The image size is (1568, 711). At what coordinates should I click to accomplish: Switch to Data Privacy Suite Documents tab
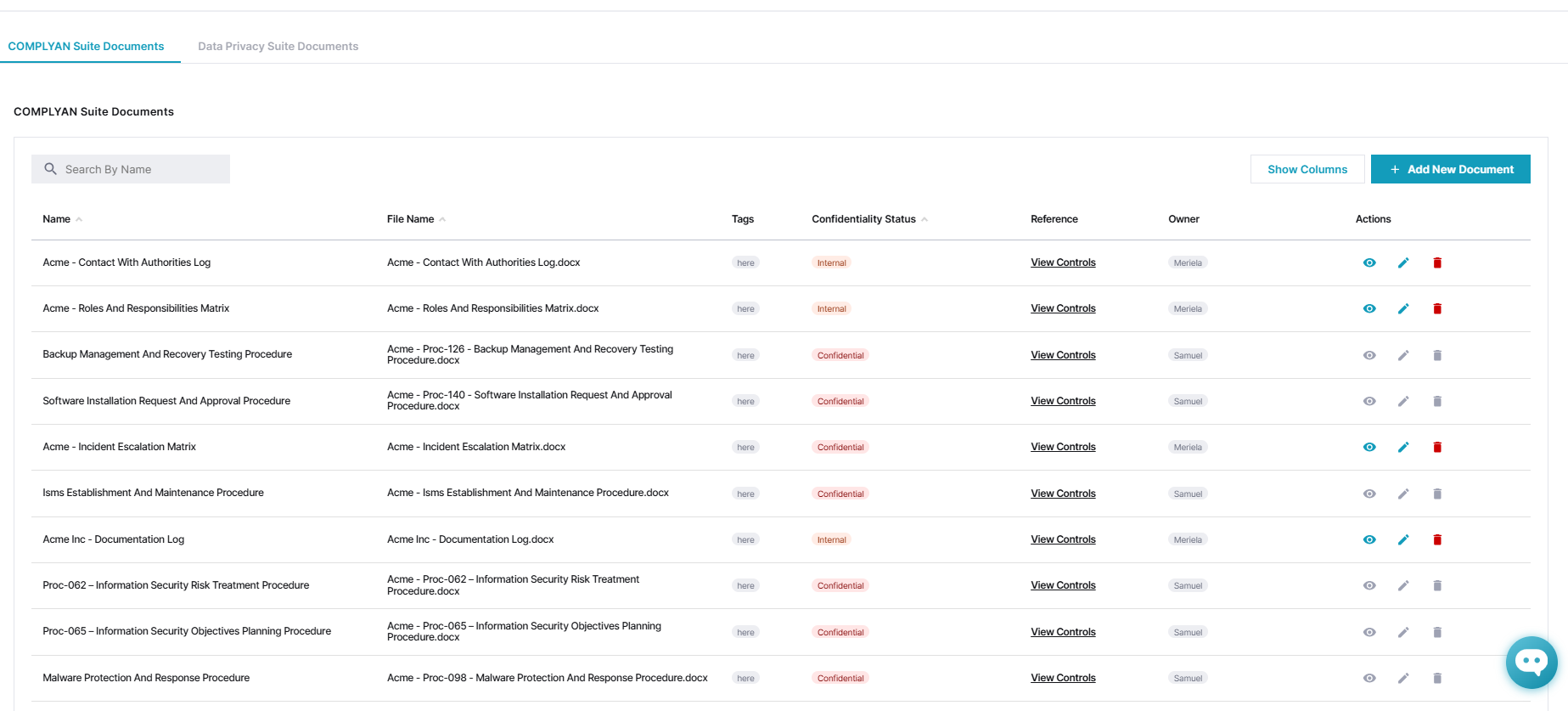pos(278,47)
